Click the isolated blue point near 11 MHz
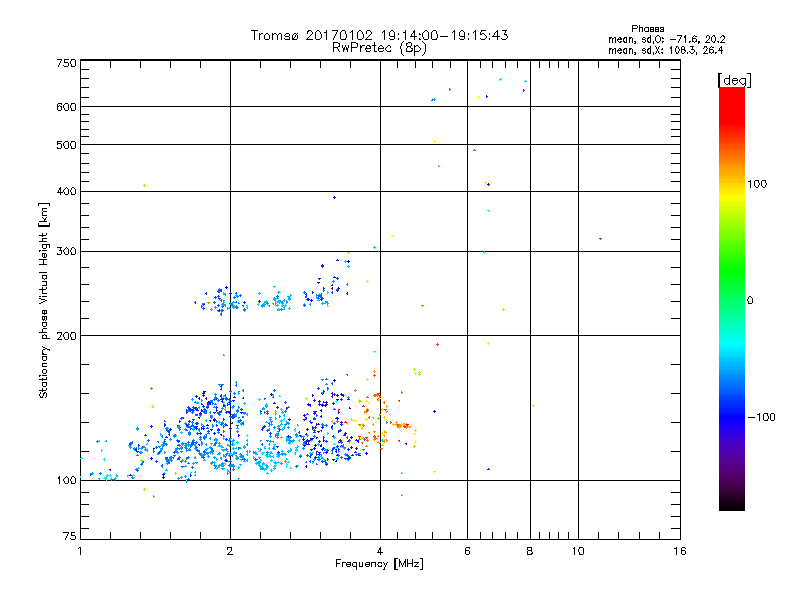Viewport: 800px width, 600px height. point(601,239)
